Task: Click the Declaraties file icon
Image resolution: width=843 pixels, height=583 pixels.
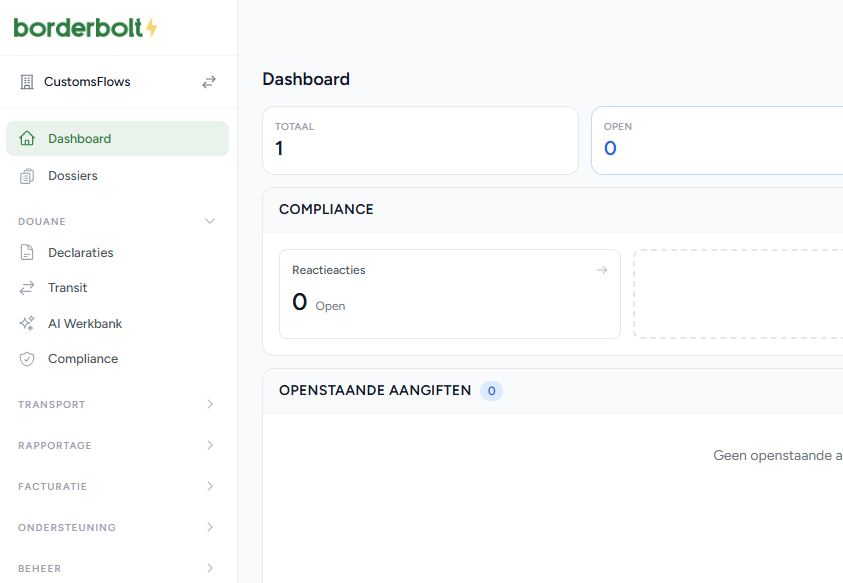Action: (27, 253)
